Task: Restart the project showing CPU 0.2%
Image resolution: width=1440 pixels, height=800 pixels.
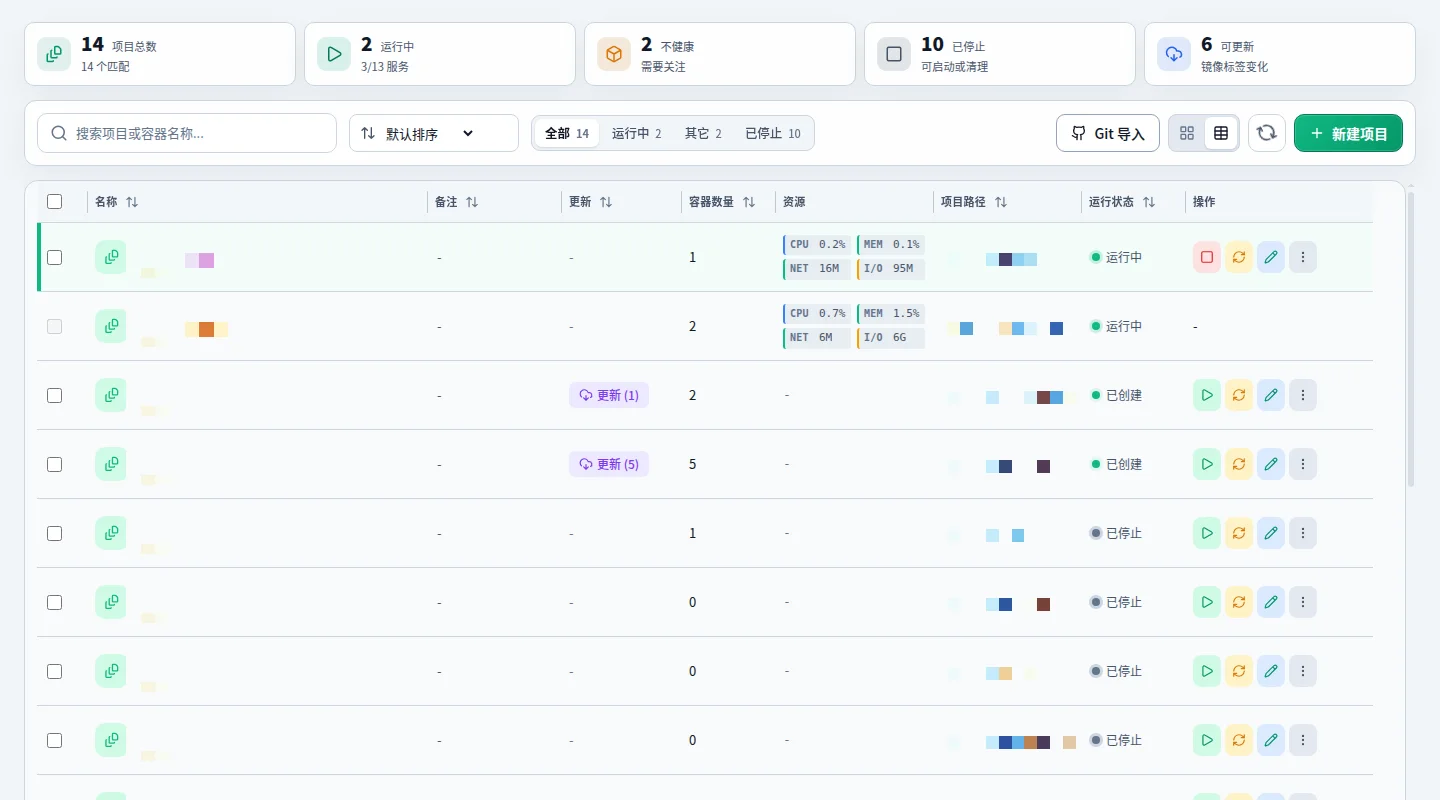Action: click(x=1239, y=257)
